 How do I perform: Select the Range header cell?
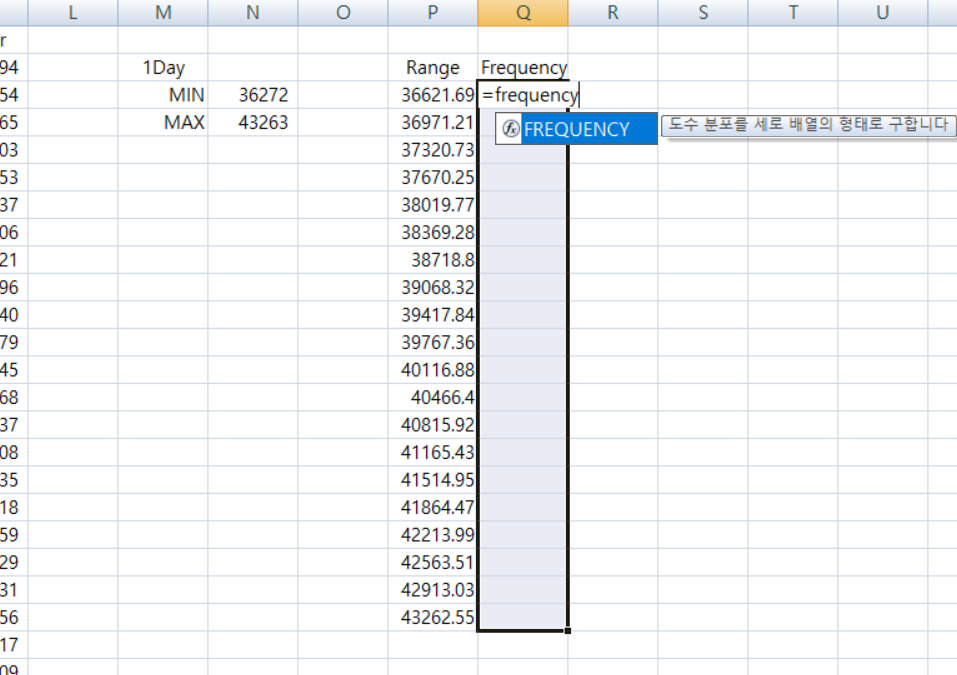tap(433, 68)
